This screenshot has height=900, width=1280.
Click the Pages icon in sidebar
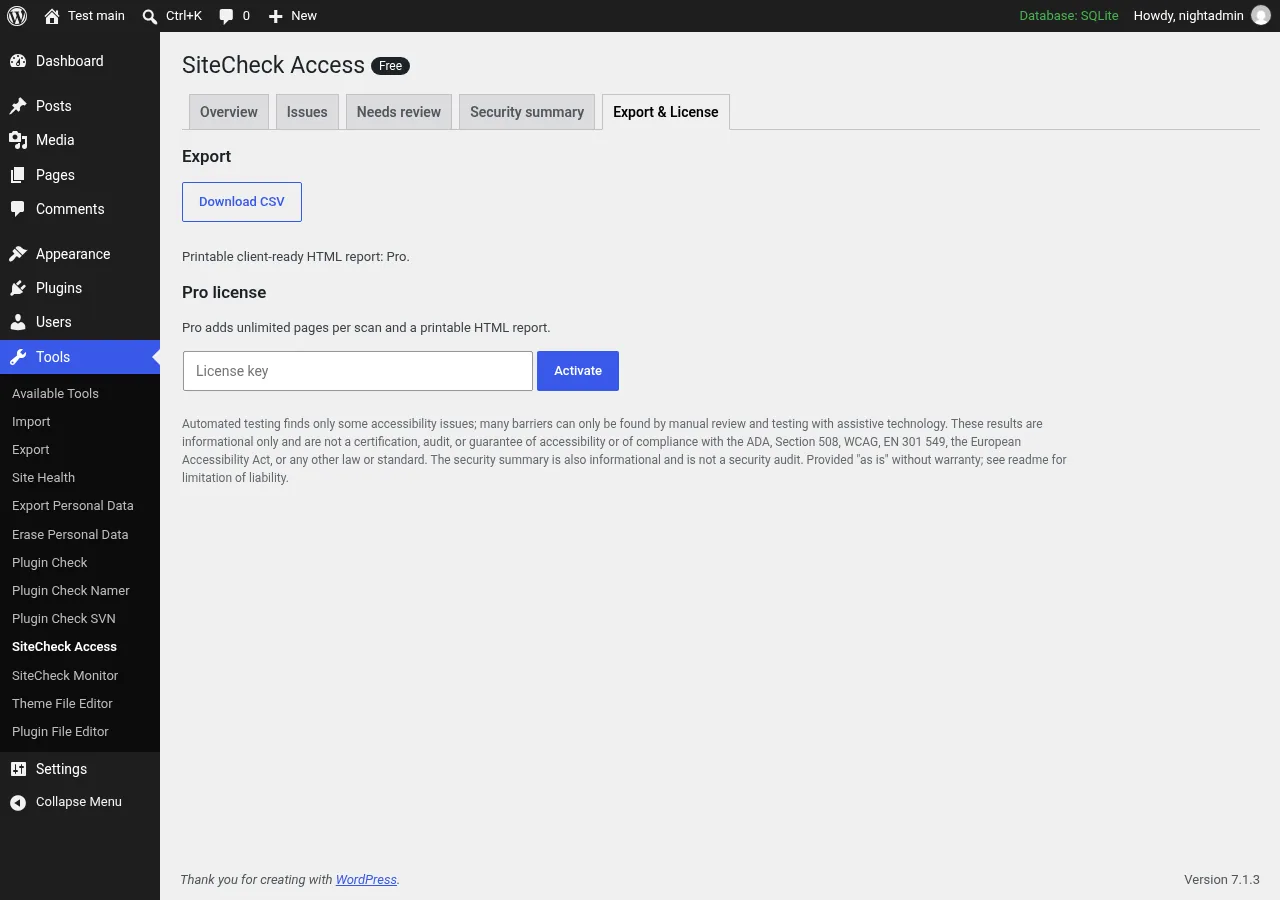click(x=18, y=175)
